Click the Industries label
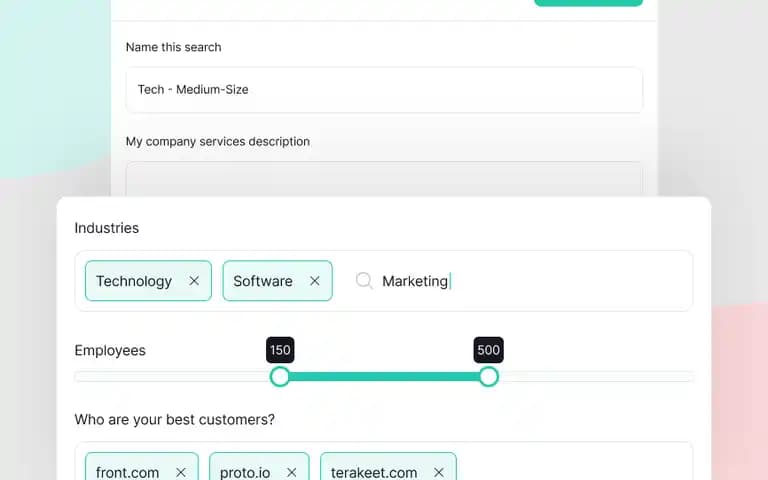This screenshot has height=480, width=768. click(x=107, y=228)
